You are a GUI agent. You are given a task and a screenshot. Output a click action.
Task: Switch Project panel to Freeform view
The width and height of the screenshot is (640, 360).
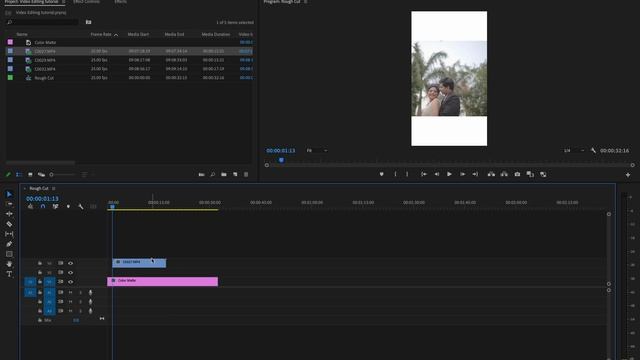[41, 174]
